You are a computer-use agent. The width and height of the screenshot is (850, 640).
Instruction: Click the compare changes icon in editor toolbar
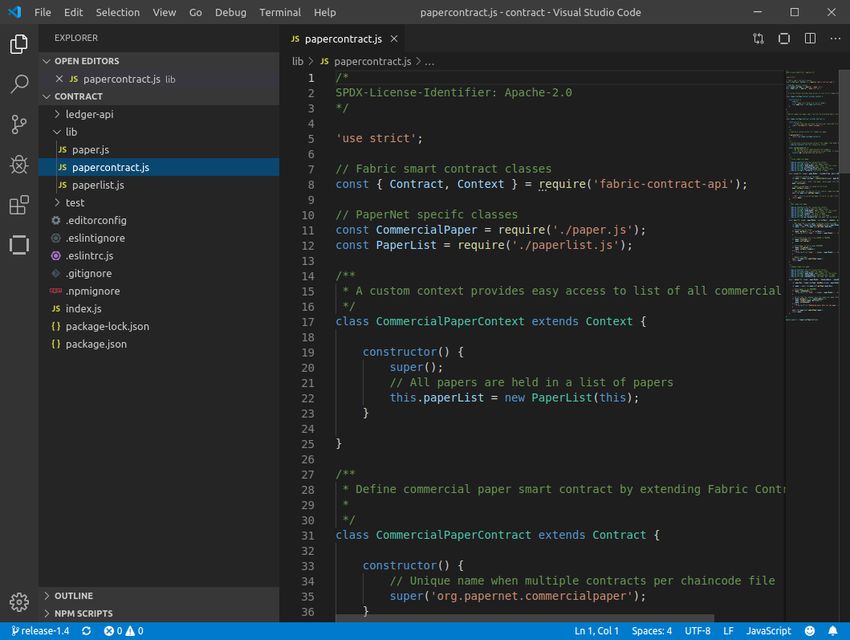[758, 38]
